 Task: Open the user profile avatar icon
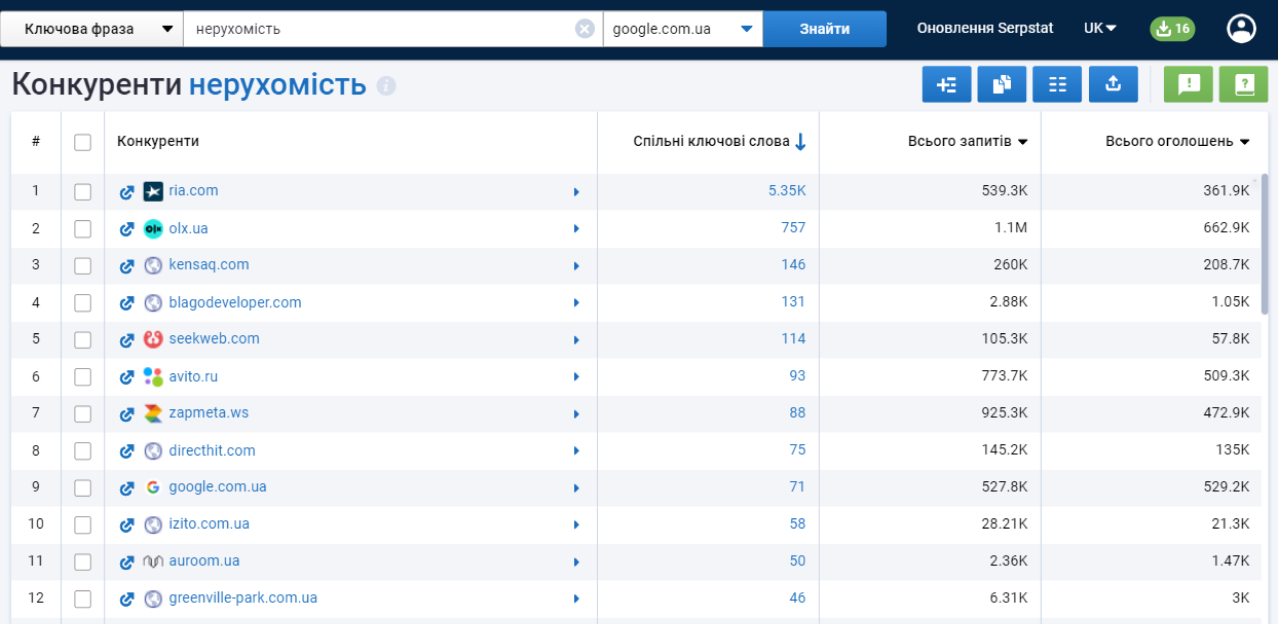coord(1241,29)
